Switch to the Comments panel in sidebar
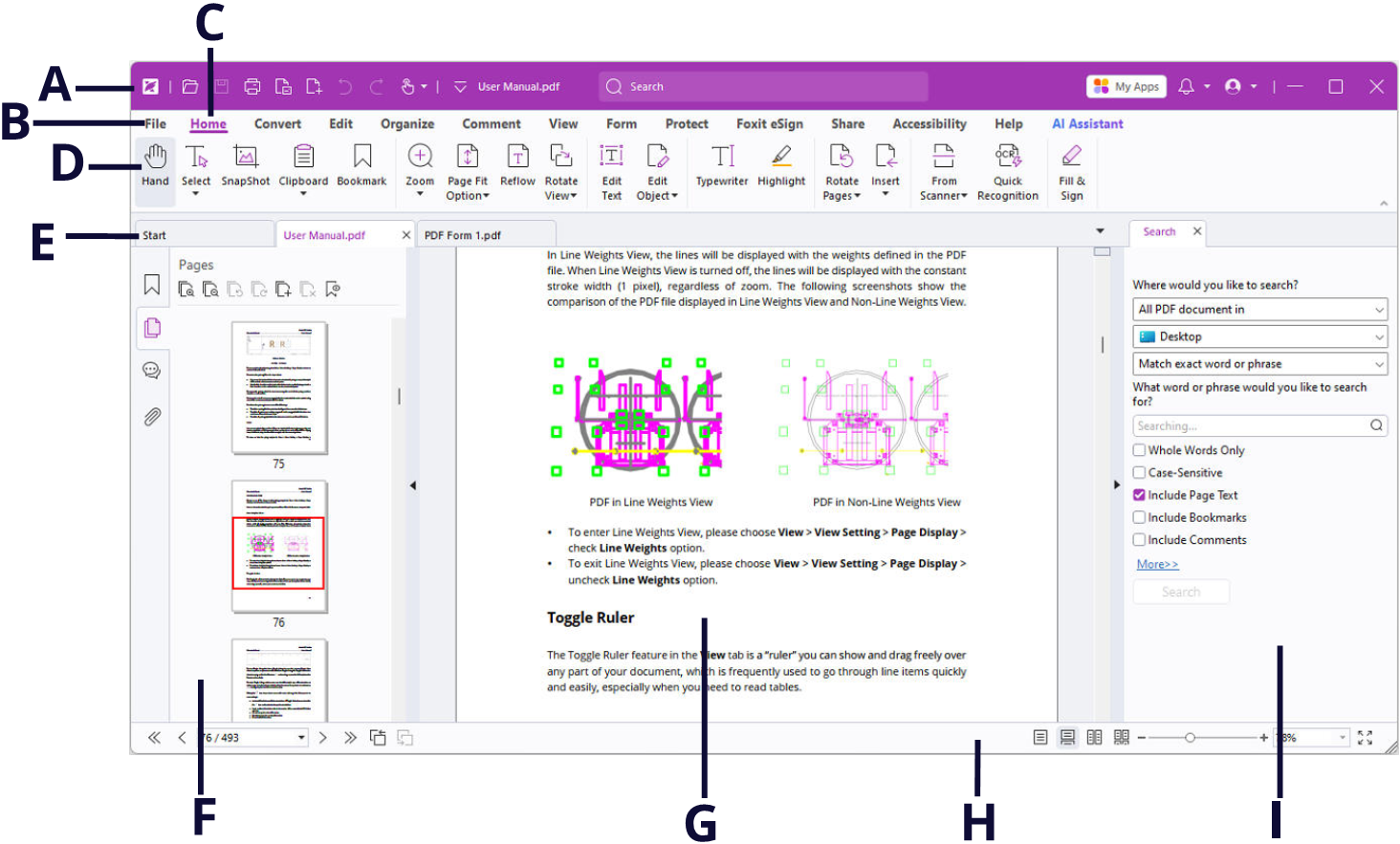The image size is (1400, 844). pos(151,371)
